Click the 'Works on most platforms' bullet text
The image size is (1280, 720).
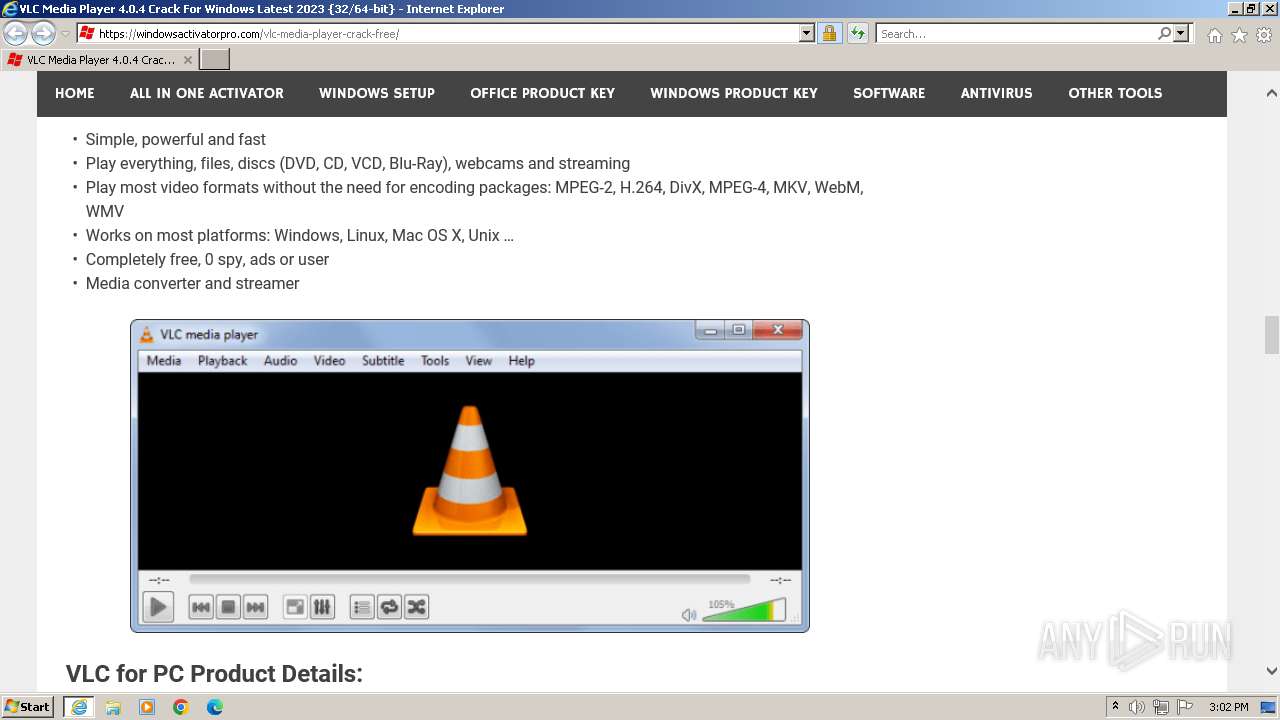[x=300, y=236]
